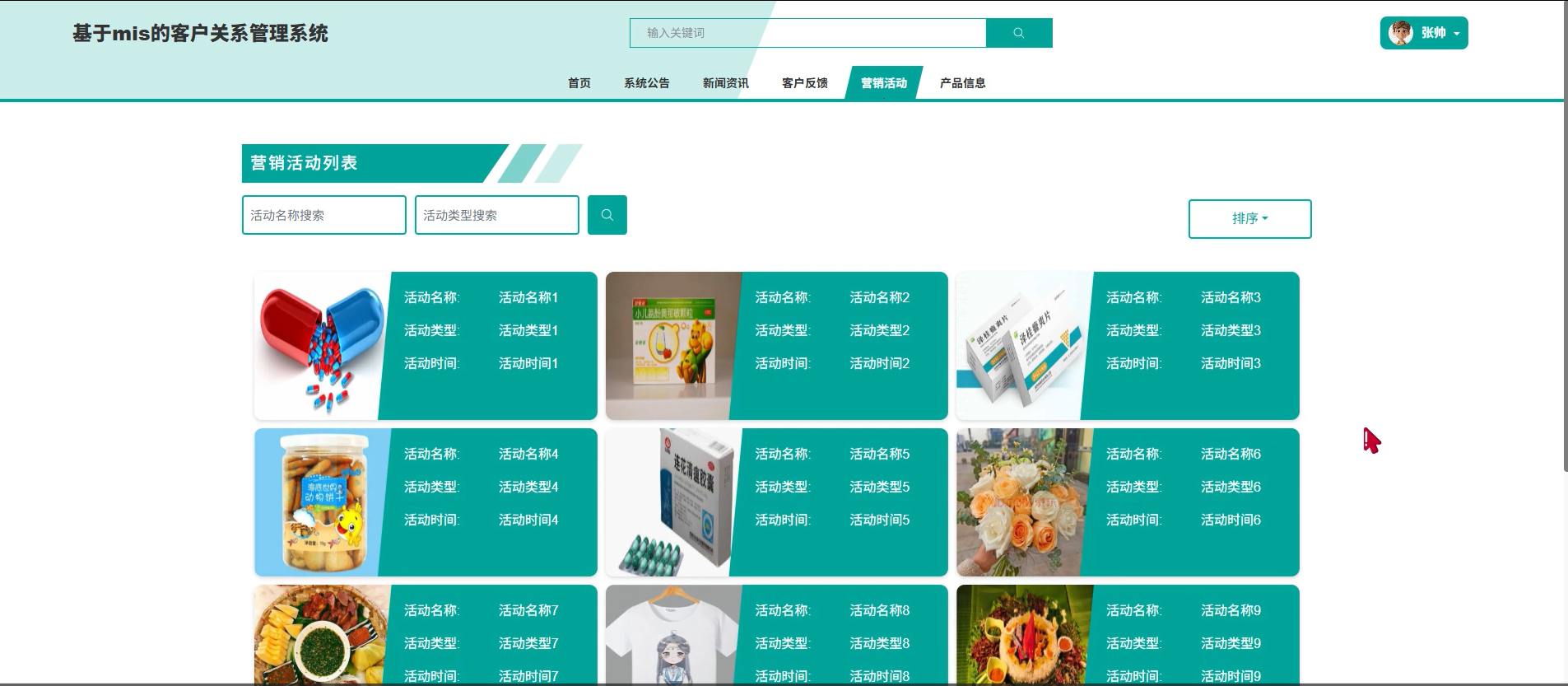Open the 产品信息 nav item

click(x=963, y=83)
